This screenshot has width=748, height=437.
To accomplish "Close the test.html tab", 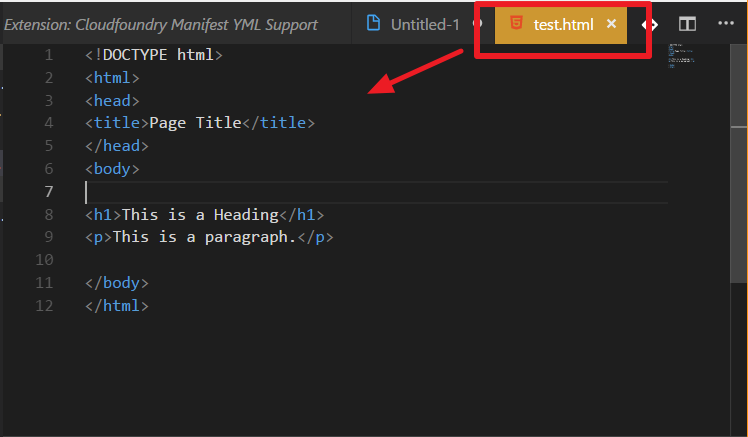I will click(x=611, y=23).
